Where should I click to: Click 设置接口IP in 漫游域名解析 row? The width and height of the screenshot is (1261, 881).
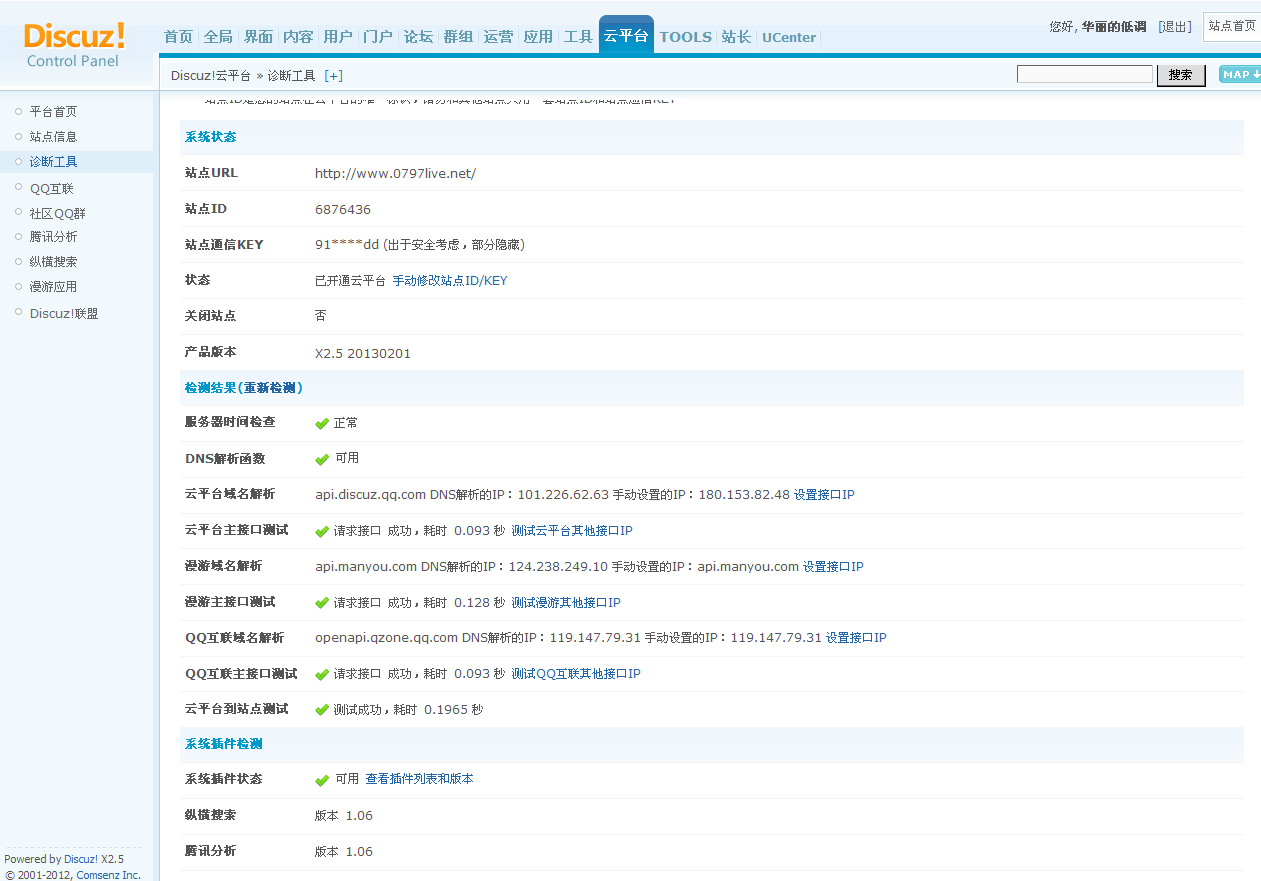[x=833, y=567]
